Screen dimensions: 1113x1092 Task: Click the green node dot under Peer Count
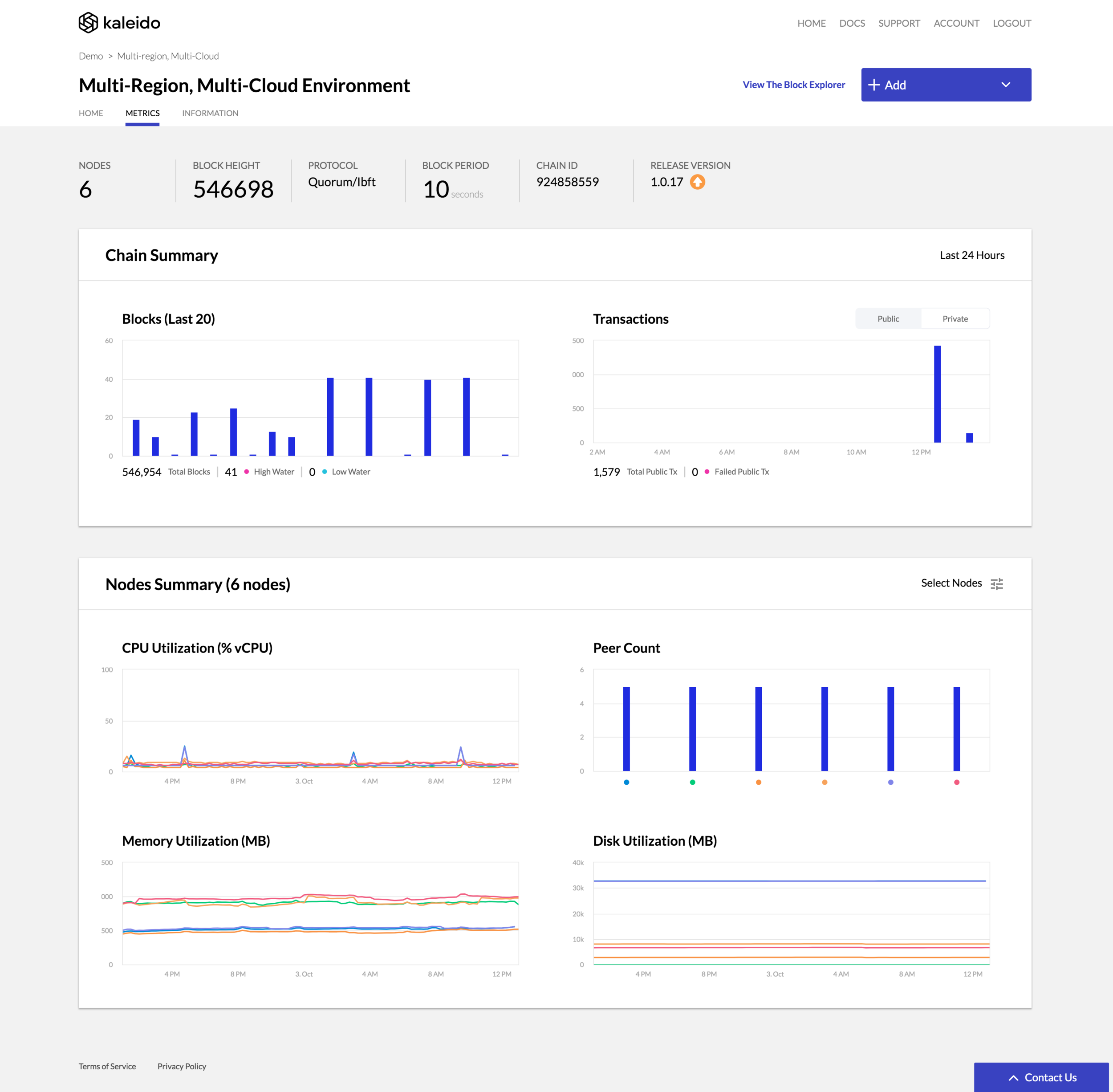[692, 782]
